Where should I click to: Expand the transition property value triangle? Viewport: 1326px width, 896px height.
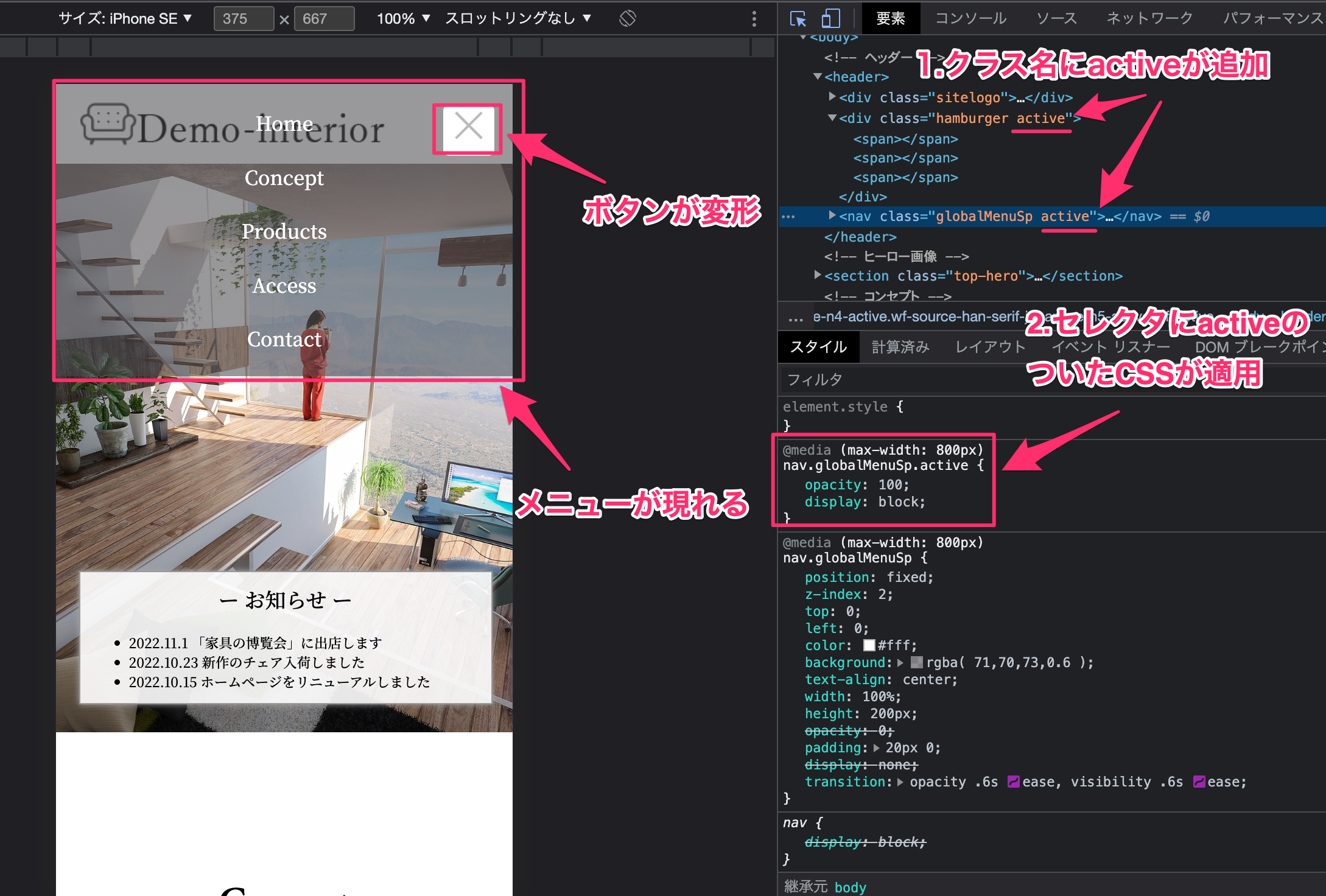click(x=900, y=782)
